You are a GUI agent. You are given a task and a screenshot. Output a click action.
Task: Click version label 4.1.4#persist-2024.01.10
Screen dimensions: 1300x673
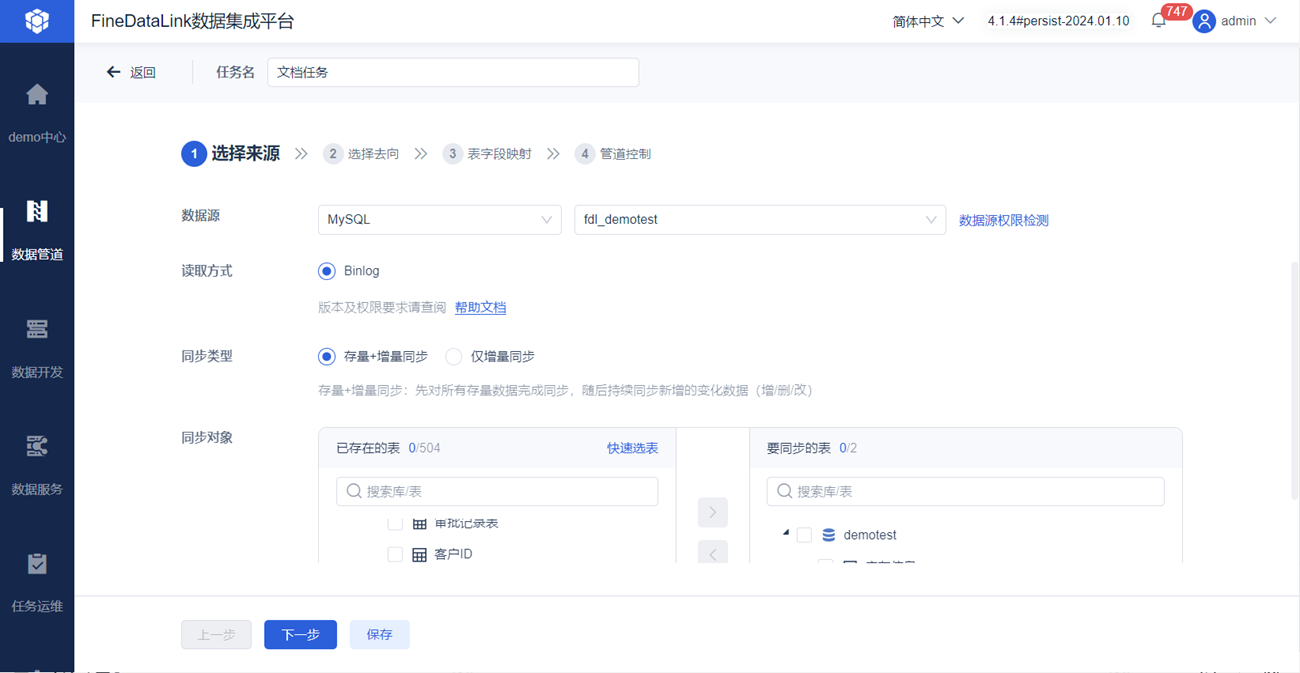pos(1058,21)
